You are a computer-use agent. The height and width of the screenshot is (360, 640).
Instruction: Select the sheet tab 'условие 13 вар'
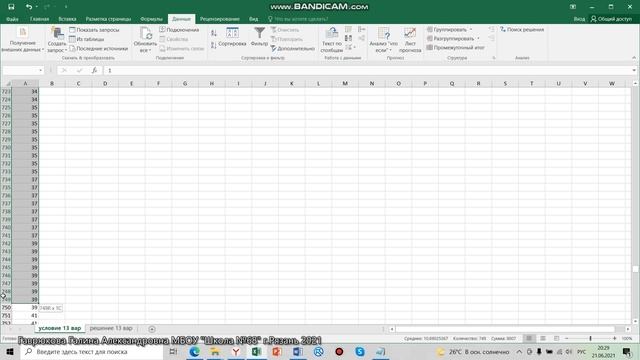[60, 328]
